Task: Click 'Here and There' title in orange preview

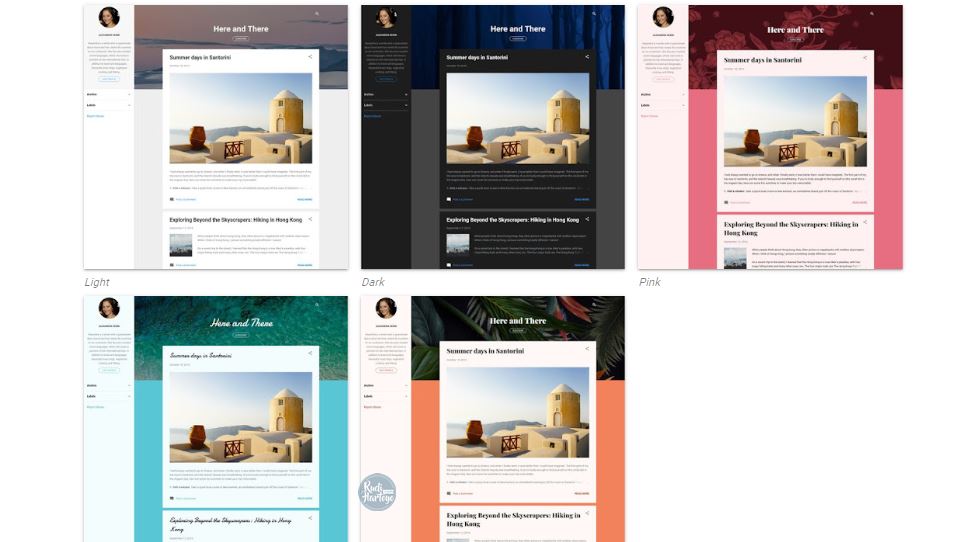Action: (x=518, y=321)
